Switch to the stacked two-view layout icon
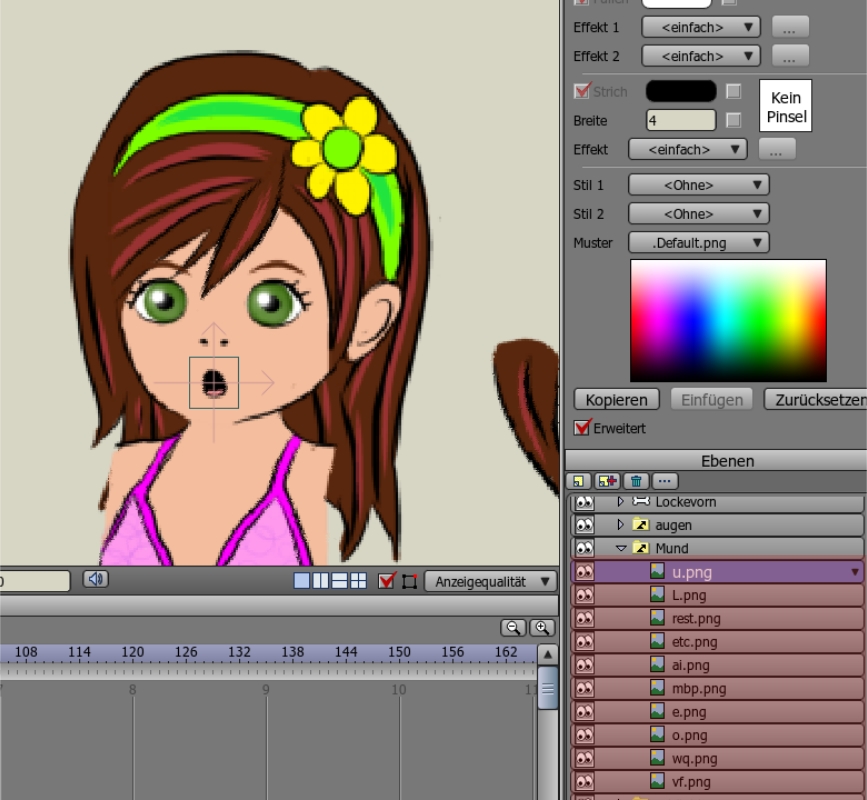Image resolution: width=867 pixels, height=800 pixels. (340, 581)
